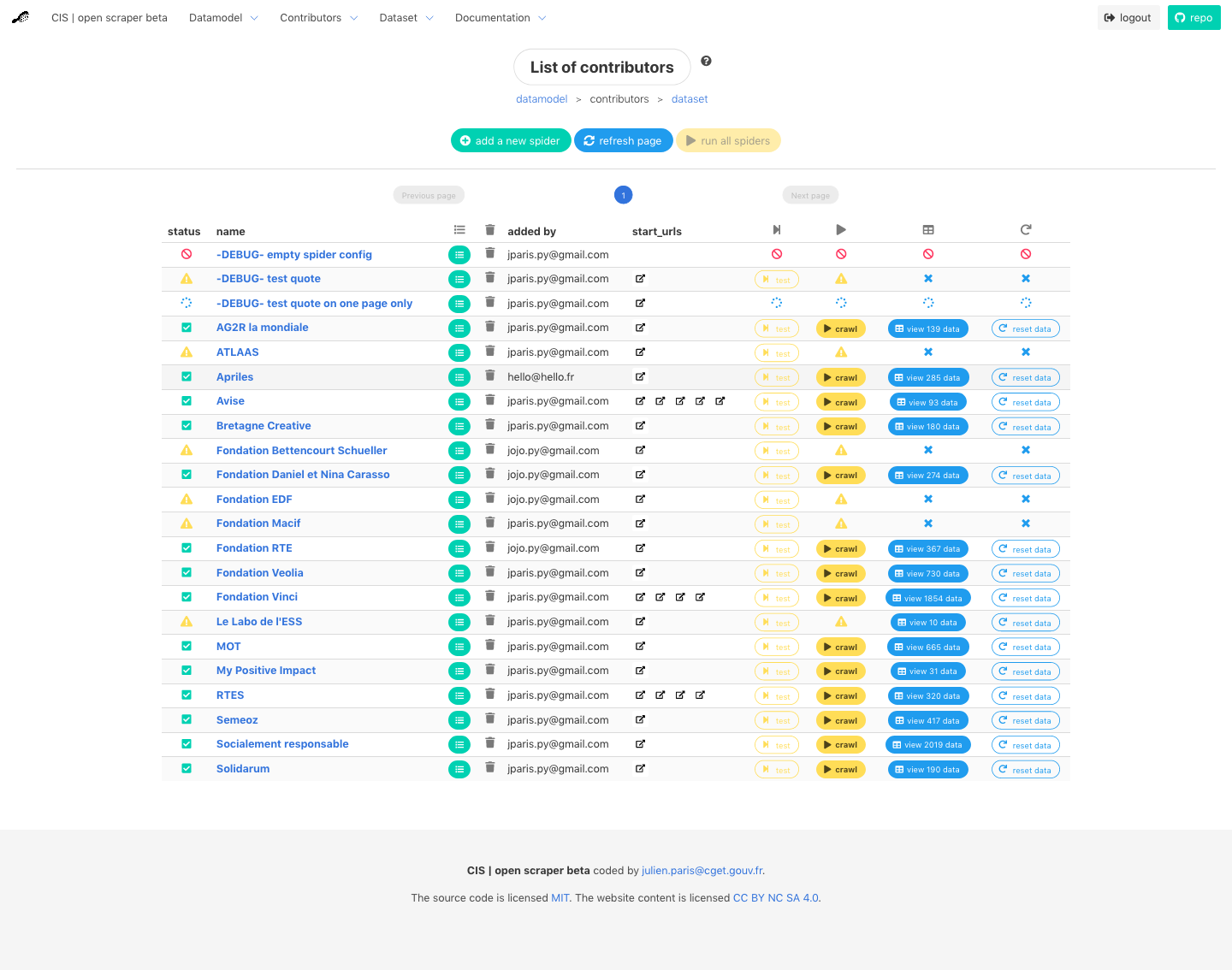
Task: Open green list icon for MOT
Action: (459, 647)
